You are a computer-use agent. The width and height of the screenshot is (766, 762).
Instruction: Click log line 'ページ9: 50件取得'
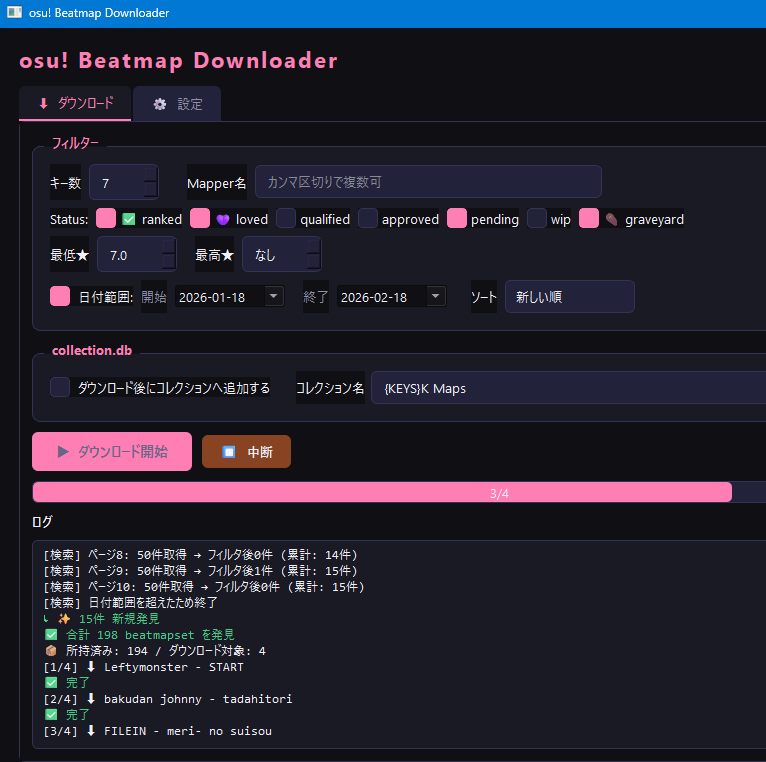200,571
